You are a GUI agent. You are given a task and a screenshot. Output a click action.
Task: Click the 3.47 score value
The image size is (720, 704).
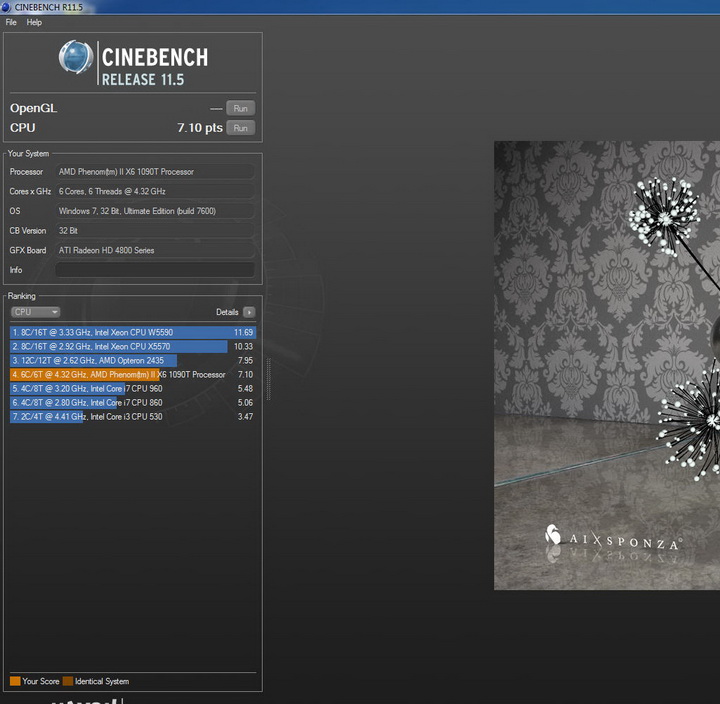pyautogui.click(x=245, y=417)
